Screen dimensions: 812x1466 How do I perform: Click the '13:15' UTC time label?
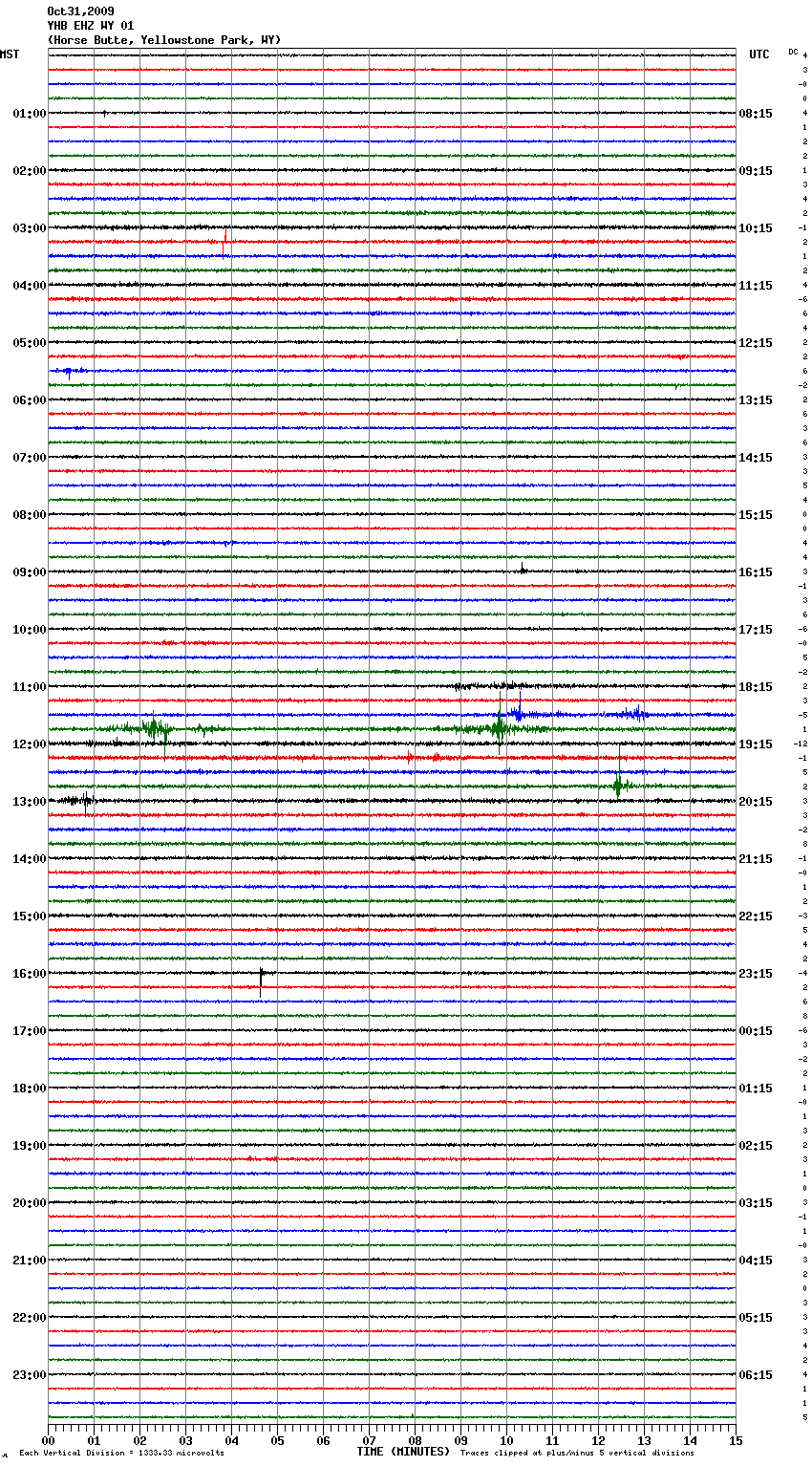click(756, 400)
